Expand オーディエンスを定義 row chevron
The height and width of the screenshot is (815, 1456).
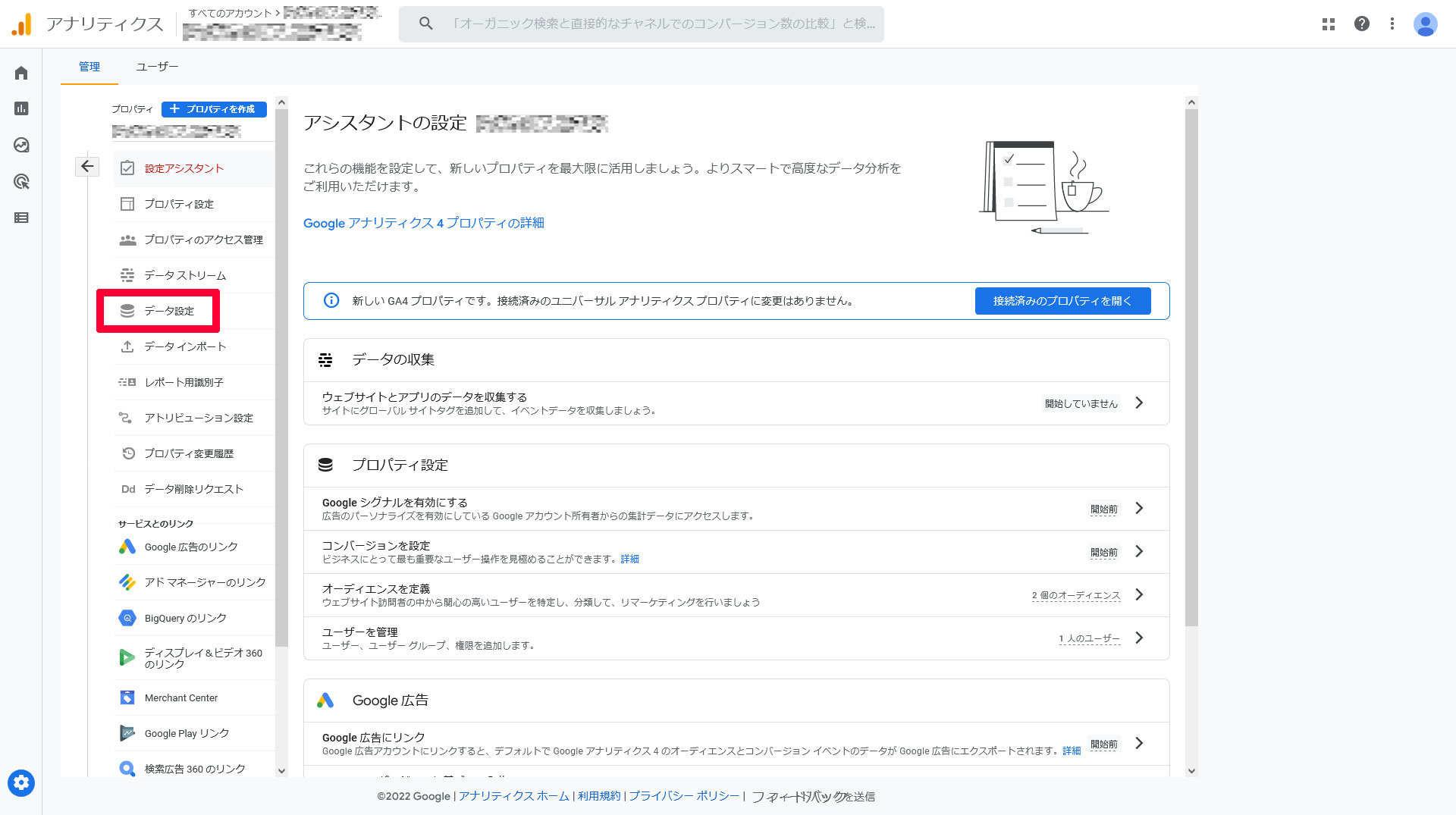point(1139,594)
